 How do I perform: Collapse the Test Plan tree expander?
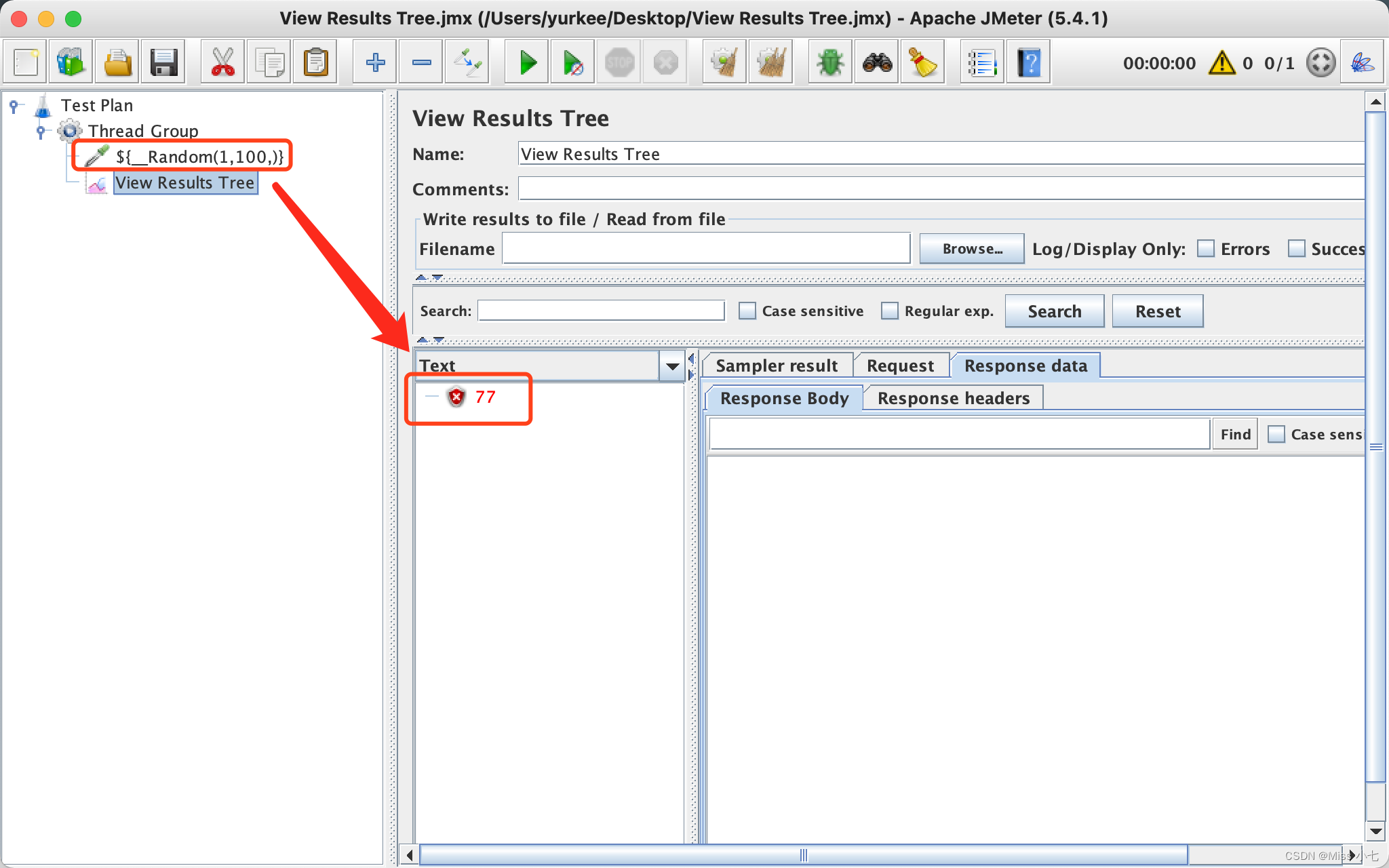click(x=14, y=105)
